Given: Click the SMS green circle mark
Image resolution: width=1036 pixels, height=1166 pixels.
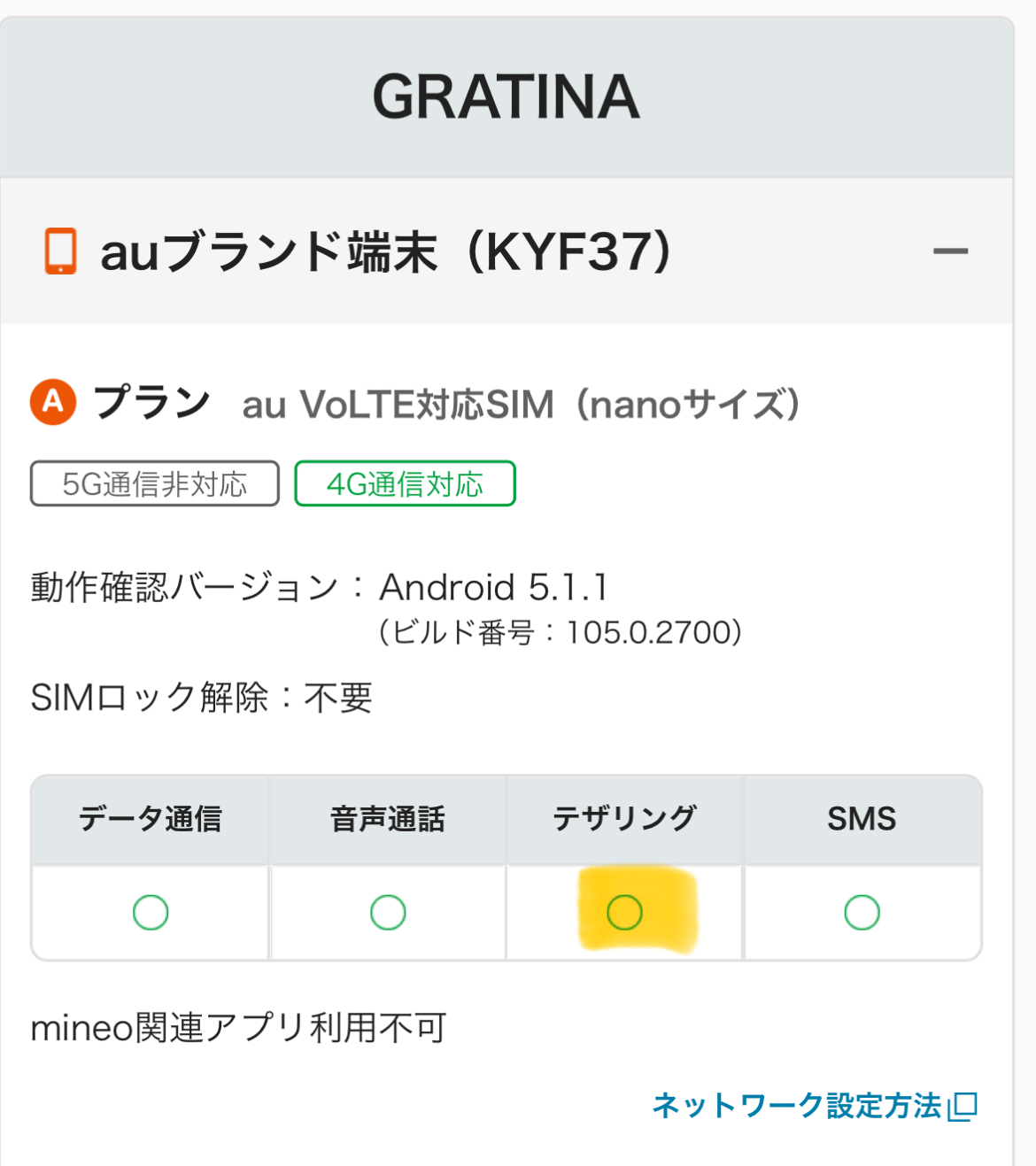Looking at the screenshot, I should pyautogui.click(x=862, y=912).
